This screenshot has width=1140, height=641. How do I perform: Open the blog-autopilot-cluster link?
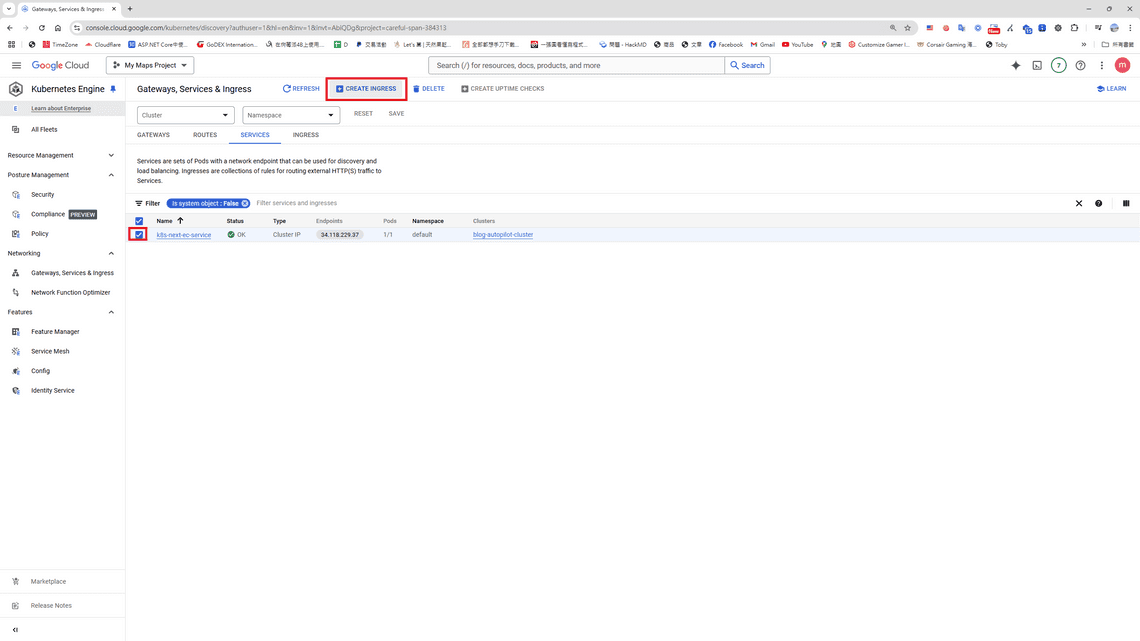pyautogui.click(x=503, y=235)
